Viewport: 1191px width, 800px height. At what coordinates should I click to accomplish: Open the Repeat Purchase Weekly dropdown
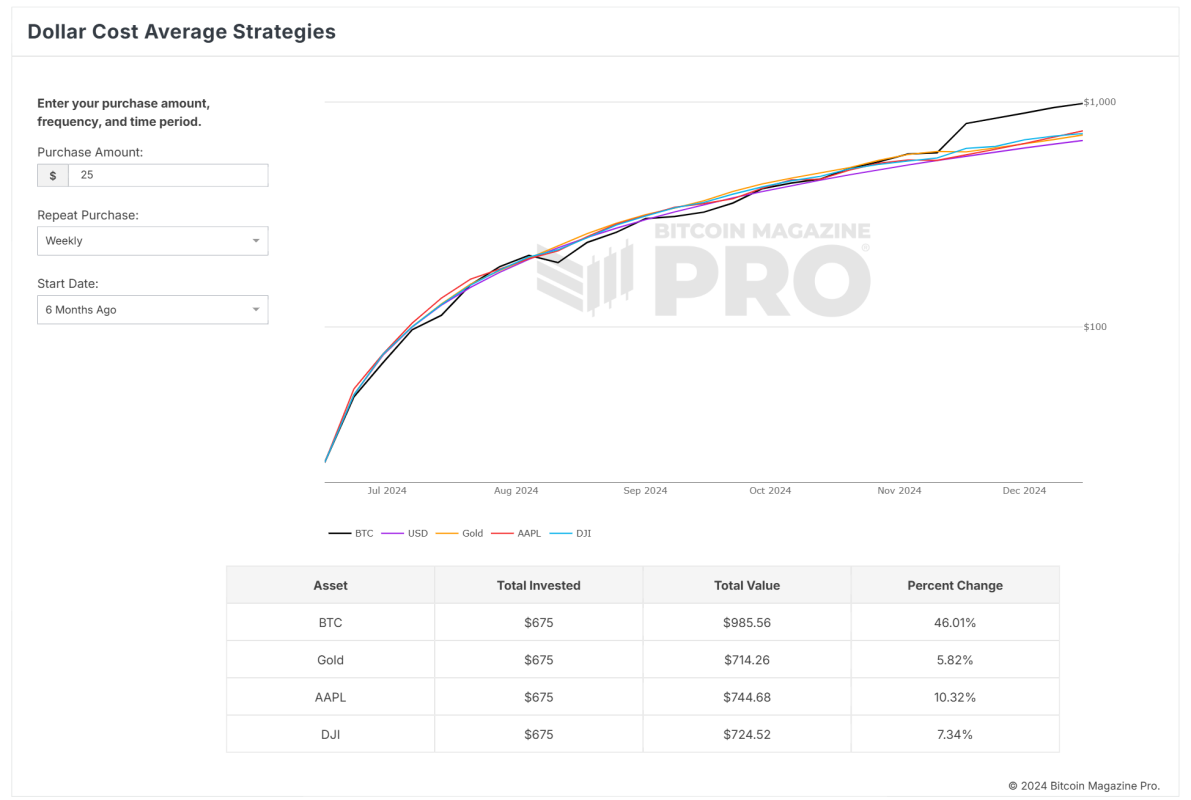click(152, 241)
